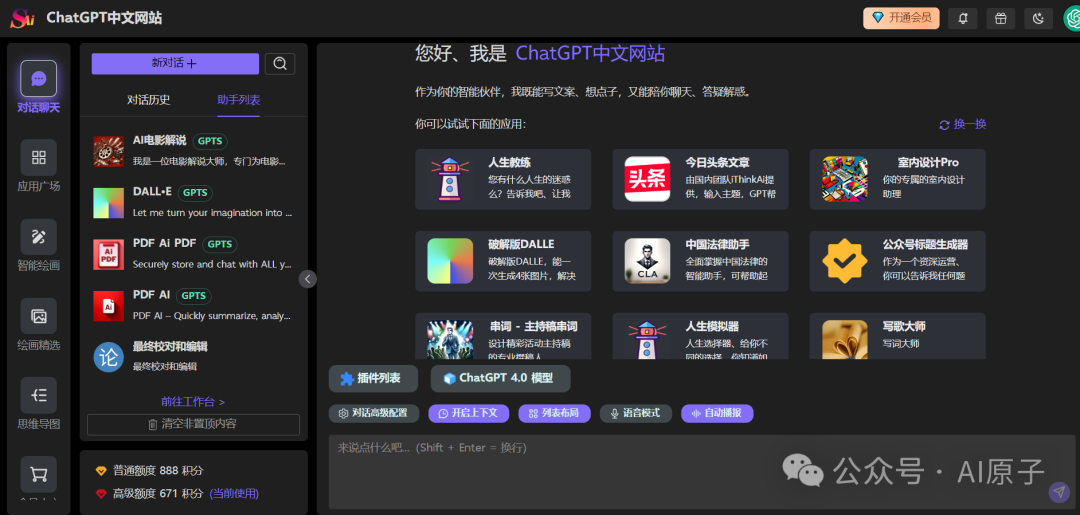Click the DALL•E gradient assistant icon
This screenshot has height=515, width=1080.
[x=108, y=202]
